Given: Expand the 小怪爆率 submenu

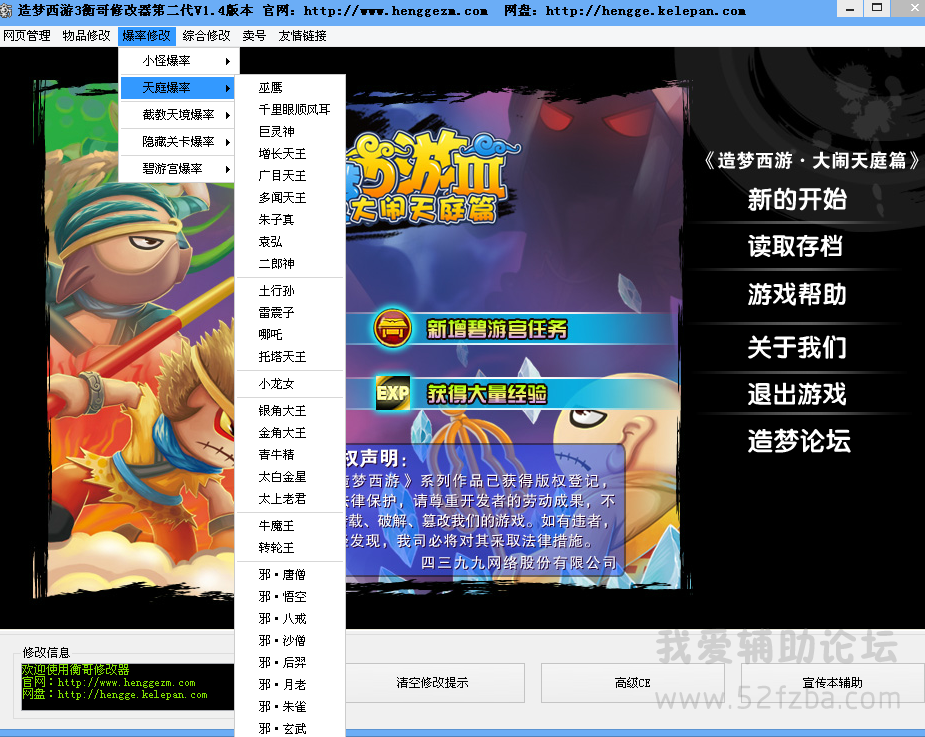Looking at the screenshot, I should pos(179,61).
